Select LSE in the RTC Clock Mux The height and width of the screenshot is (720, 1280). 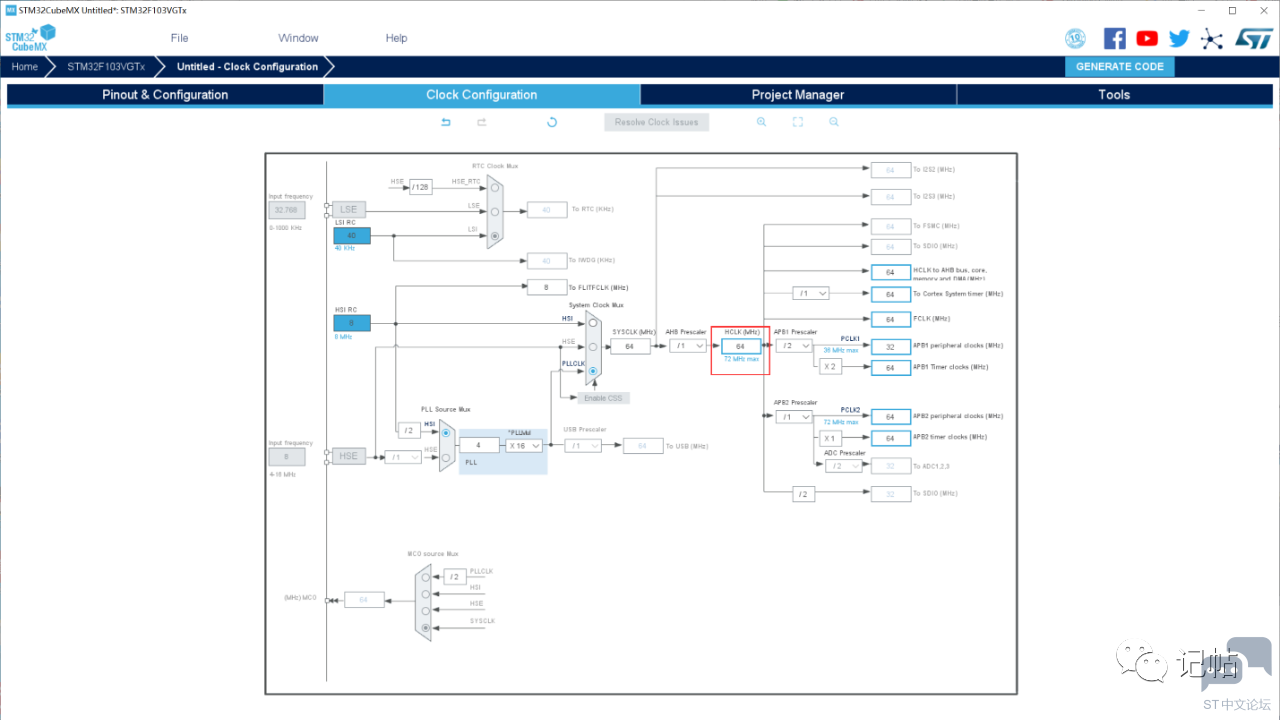tap(493, 210)
